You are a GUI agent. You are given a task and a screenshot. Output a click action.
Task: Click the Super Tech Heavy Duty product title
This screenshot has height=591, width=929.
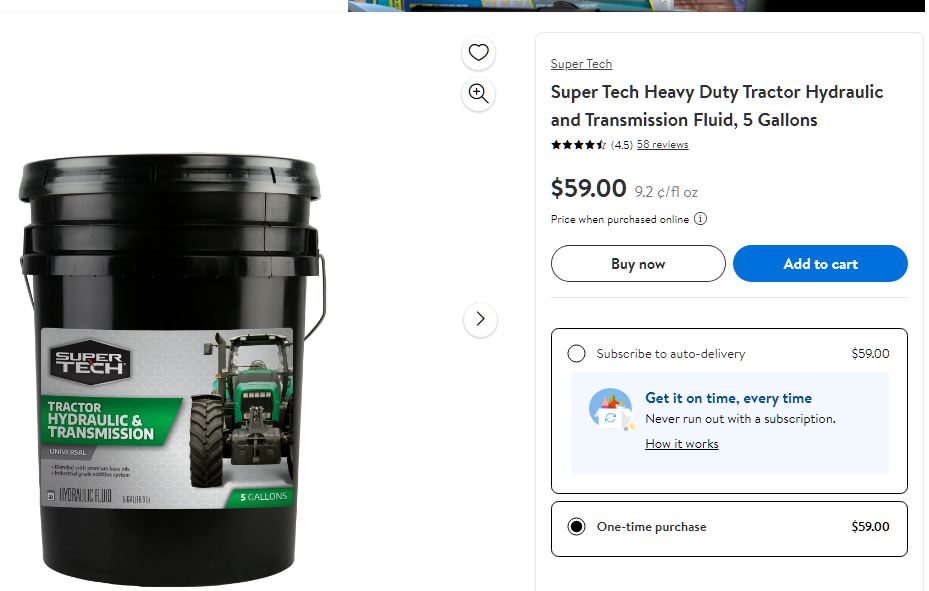point(716,106)
